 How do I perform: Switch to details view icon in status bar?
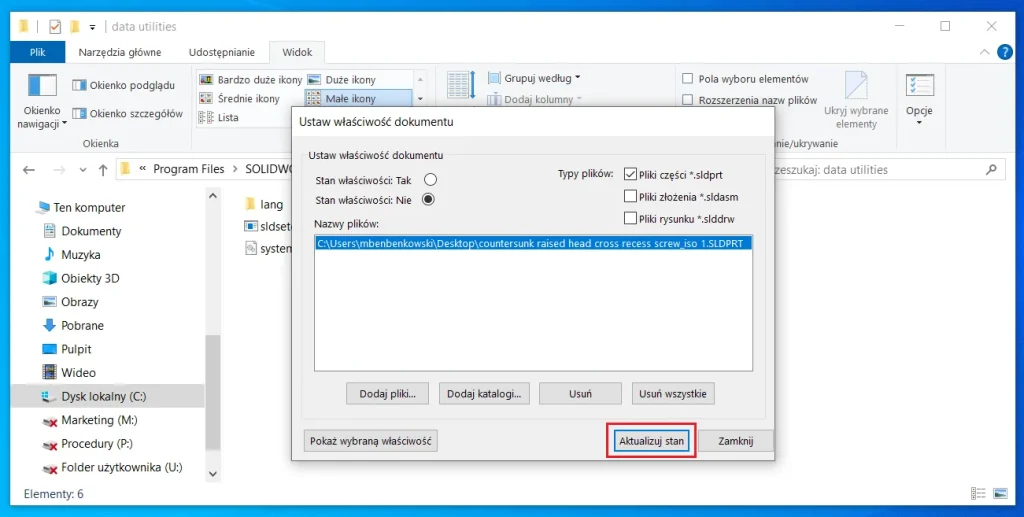(978, 494)
